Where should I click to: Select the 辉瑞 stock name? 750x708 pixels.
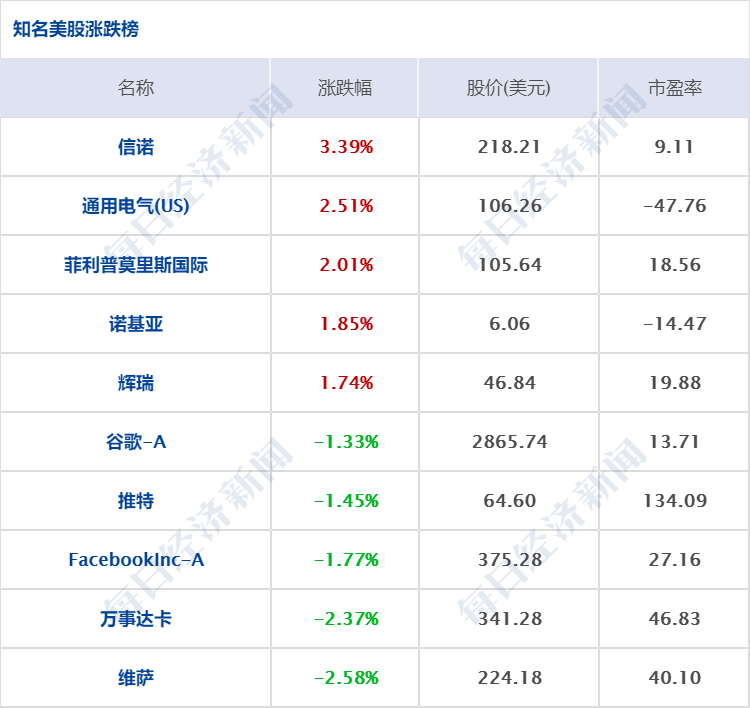[x=136, y=383]
